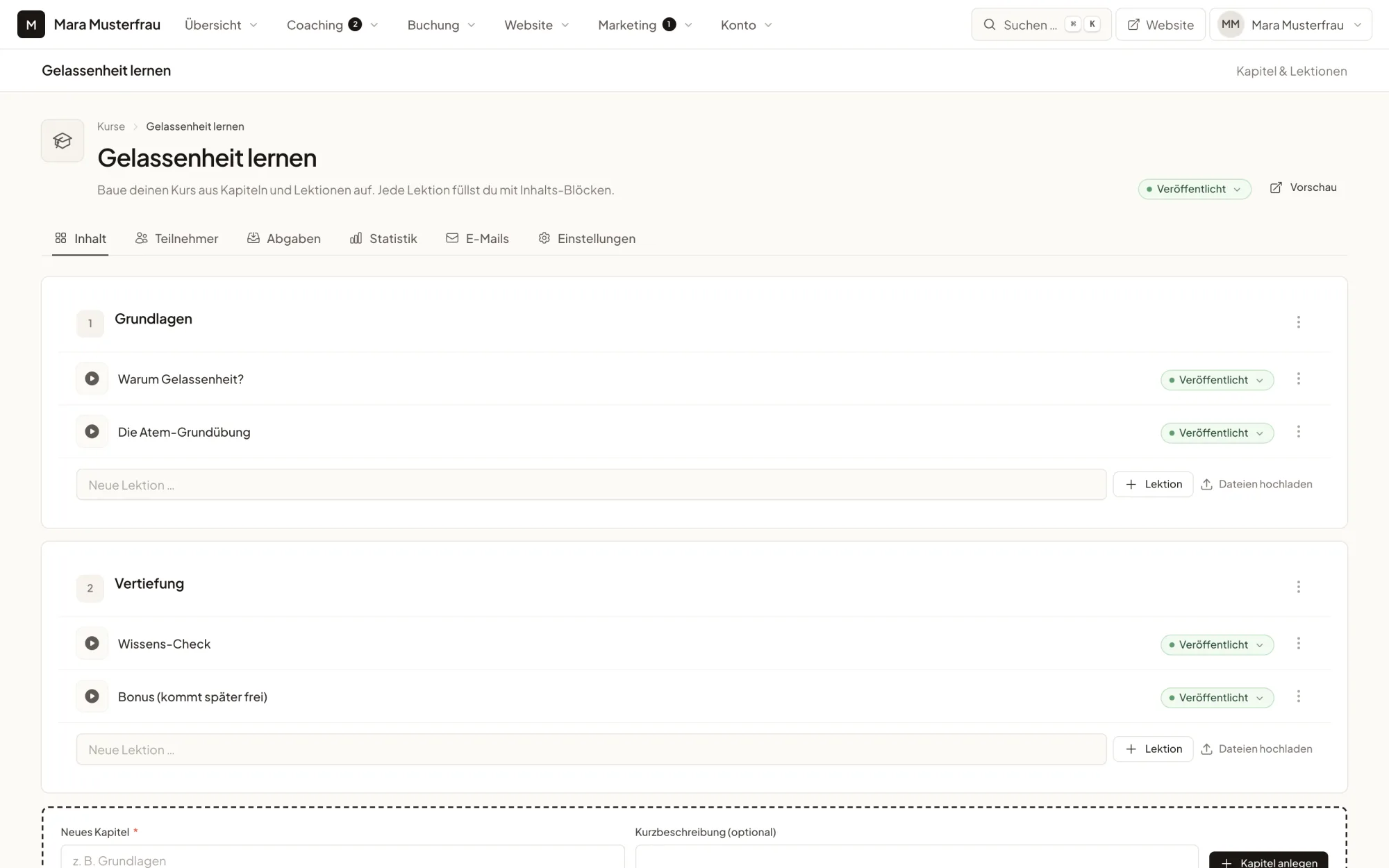Open three-dot menu for Die Atem-Grundübung
Screen dimensions: 1389x868
pyautogui.click(x=1298, y=432)
